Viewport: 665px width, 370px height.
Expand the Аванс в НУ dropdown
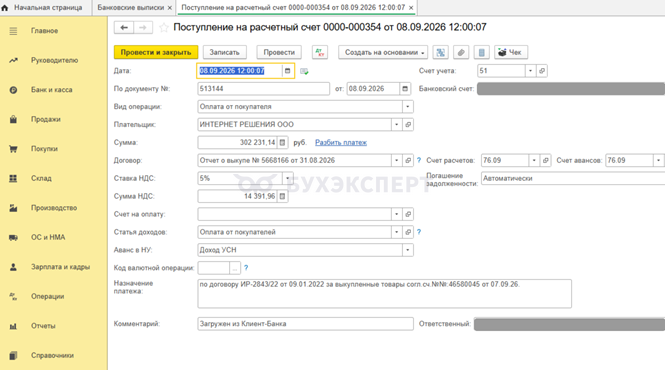point(408,250)
